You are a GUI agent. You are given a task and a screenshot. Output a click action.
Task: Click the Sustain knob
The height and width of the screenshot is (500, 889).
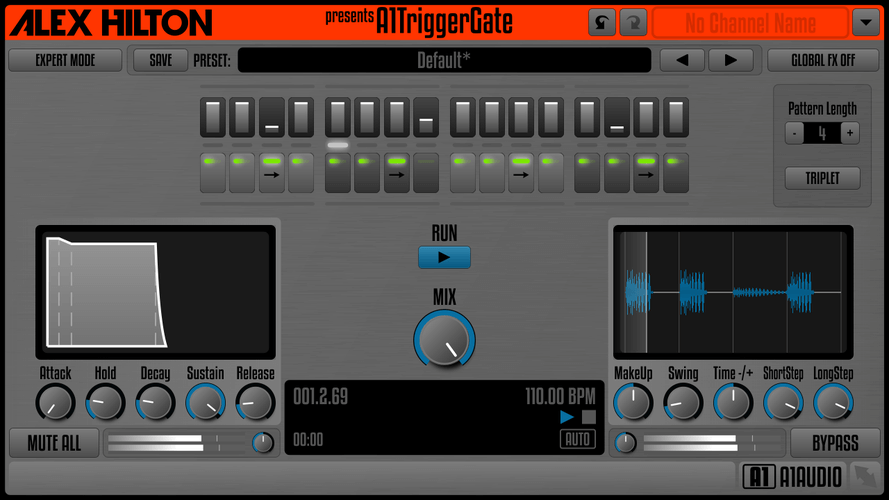[x=205, y=402]
